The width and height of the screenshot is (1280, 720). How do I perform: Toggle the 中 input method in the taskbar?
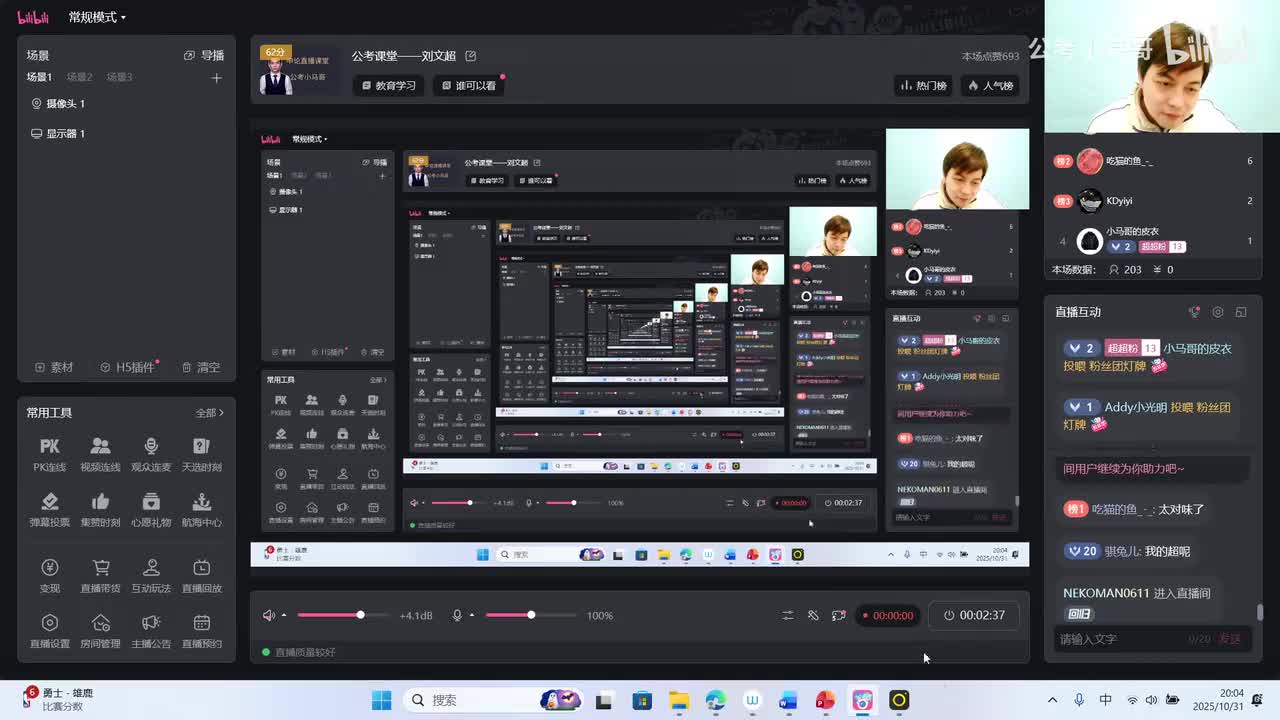(x=1105, y=700)
